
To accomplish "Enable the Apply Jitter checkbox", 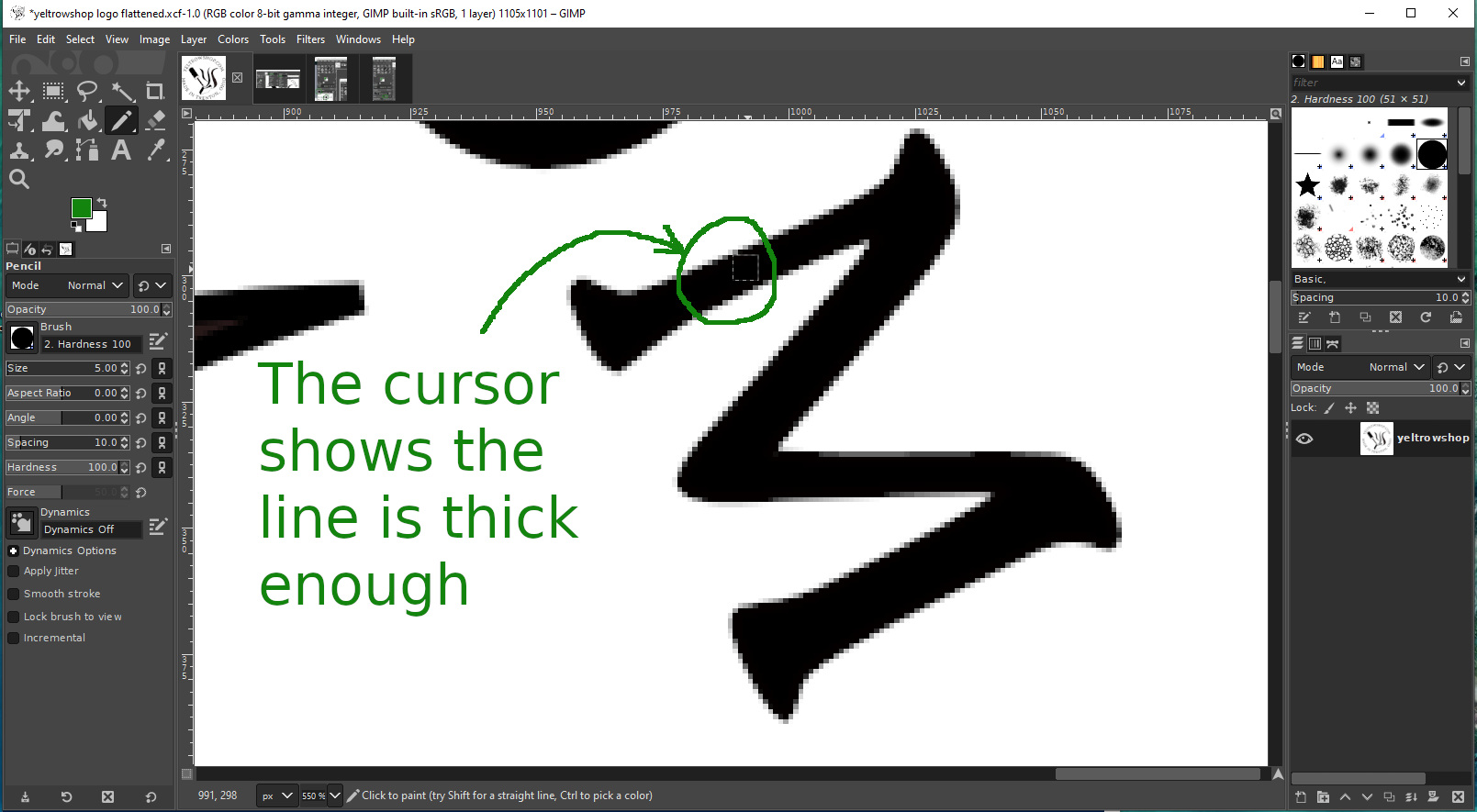I will pos(14,571).
